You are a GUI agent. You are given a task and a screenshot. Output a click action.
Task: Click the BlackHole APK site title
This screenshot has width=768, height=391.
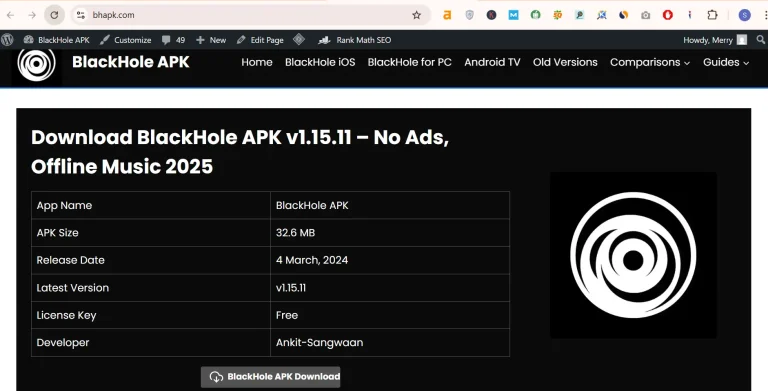pyautogui.click(x=131, y=62)
